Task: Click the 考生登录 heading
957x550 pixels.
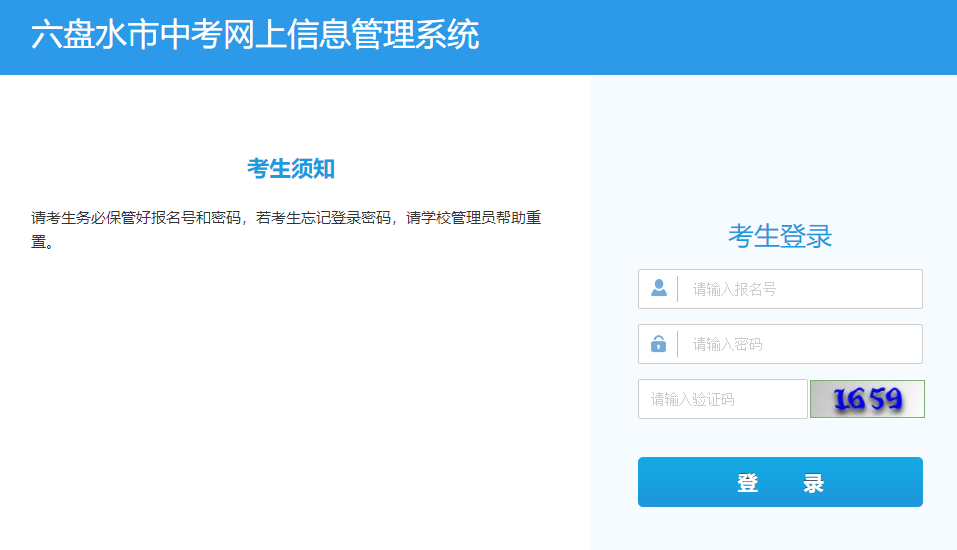Action: pyautogui.click(x=780, y=236)
